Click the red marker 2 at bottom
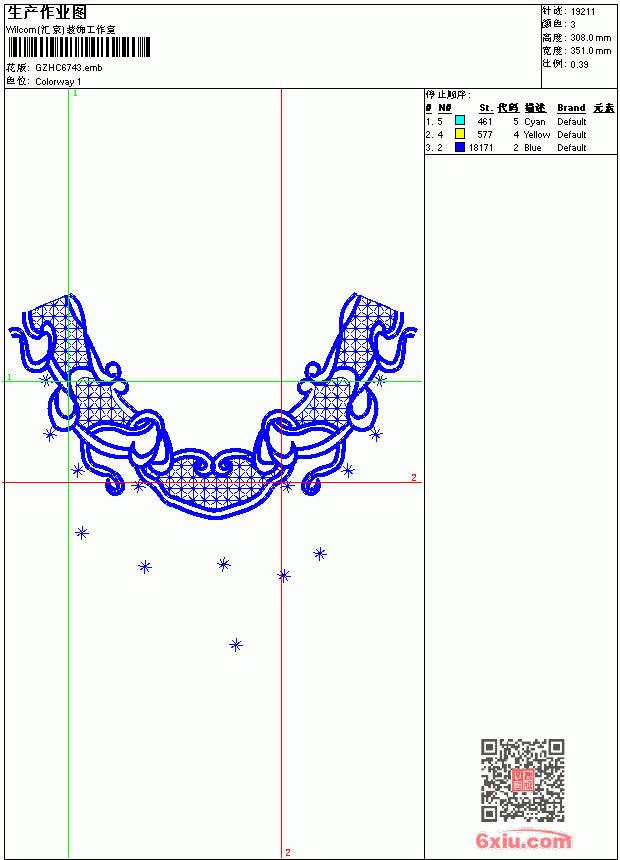 pos(288,853)
